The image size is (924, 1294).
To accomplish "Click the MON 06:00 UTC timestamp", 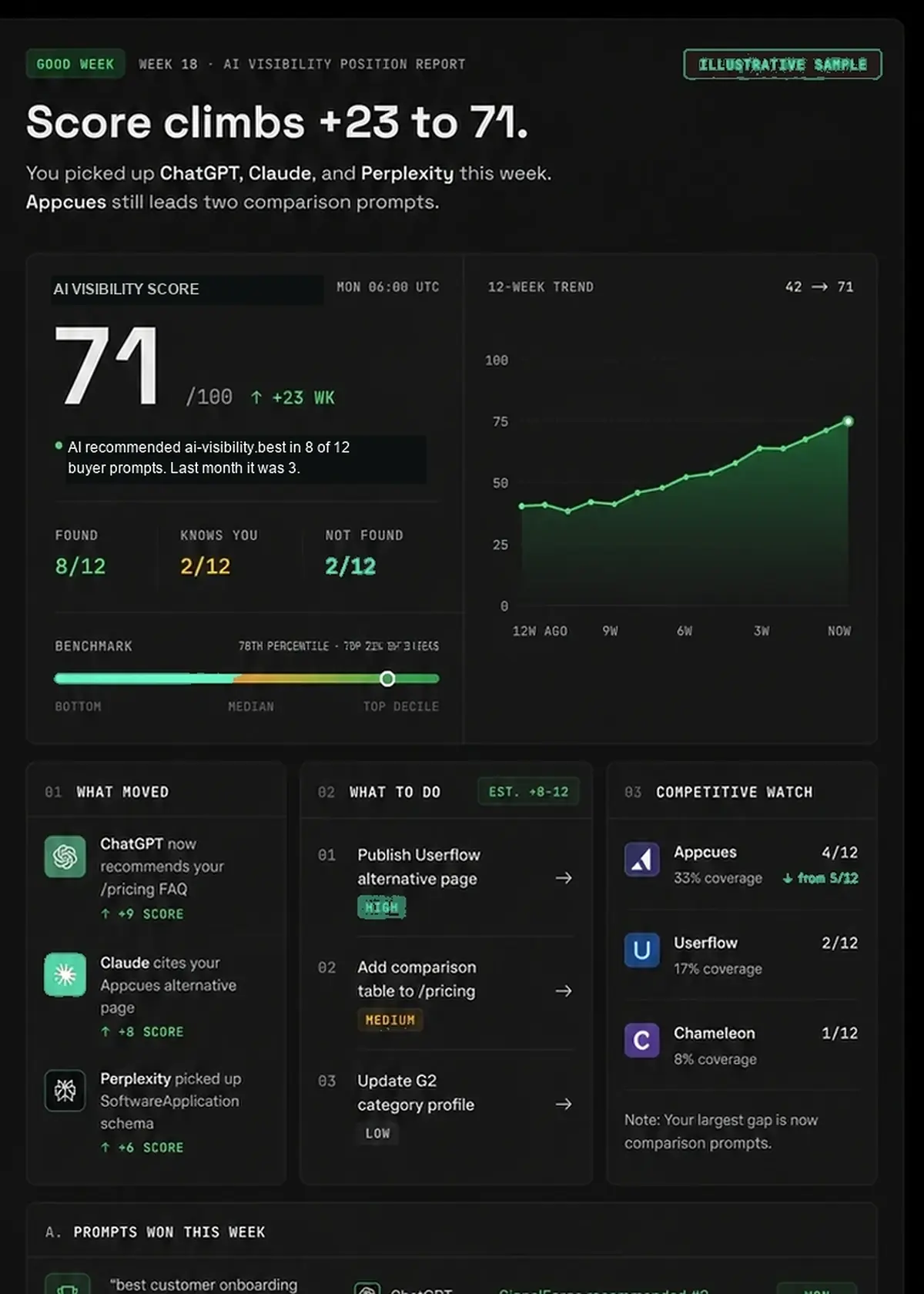I will click(x=388, y=287).
